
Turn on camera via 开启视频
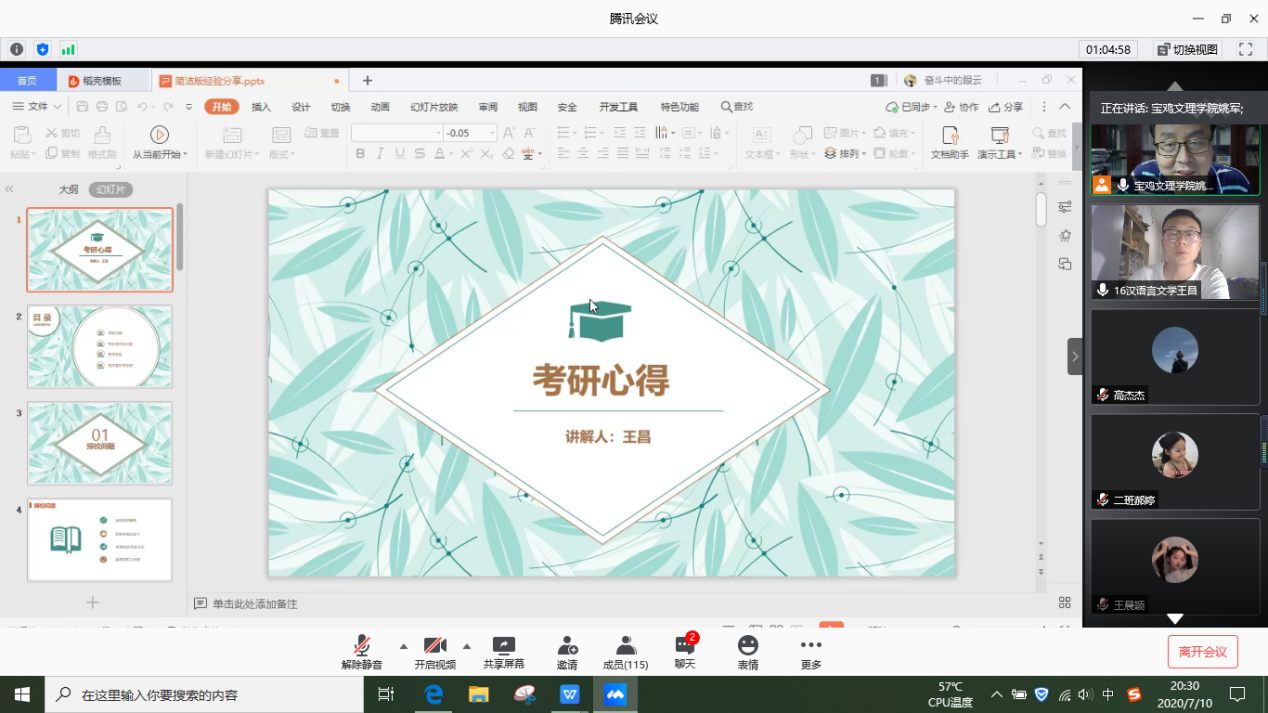[x=435, y=646]
